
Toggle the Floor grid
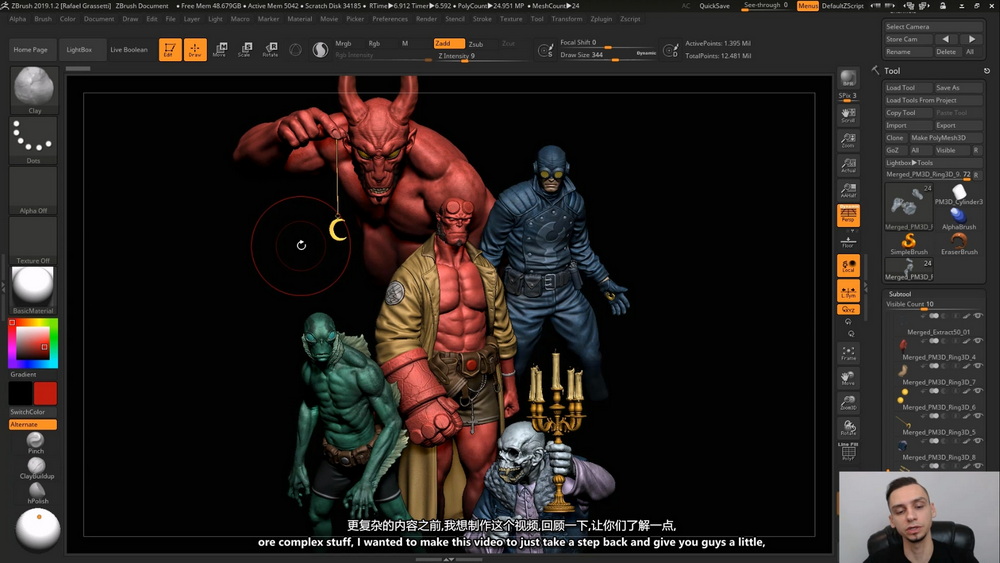point(848,242)
